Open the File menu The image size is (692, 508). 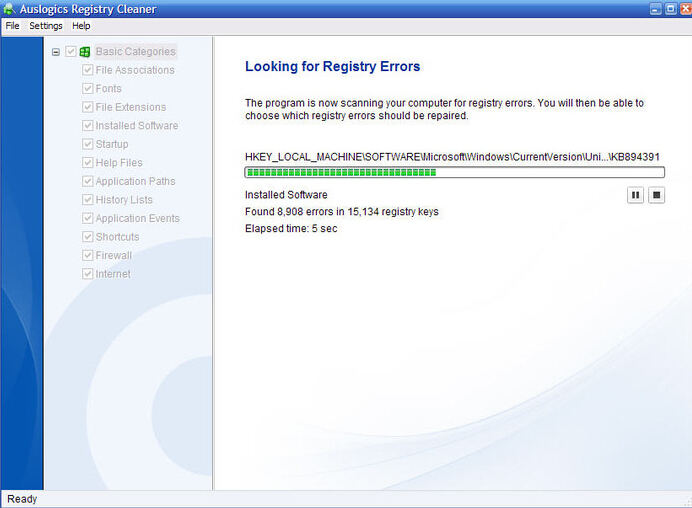[x=12, y=26]
